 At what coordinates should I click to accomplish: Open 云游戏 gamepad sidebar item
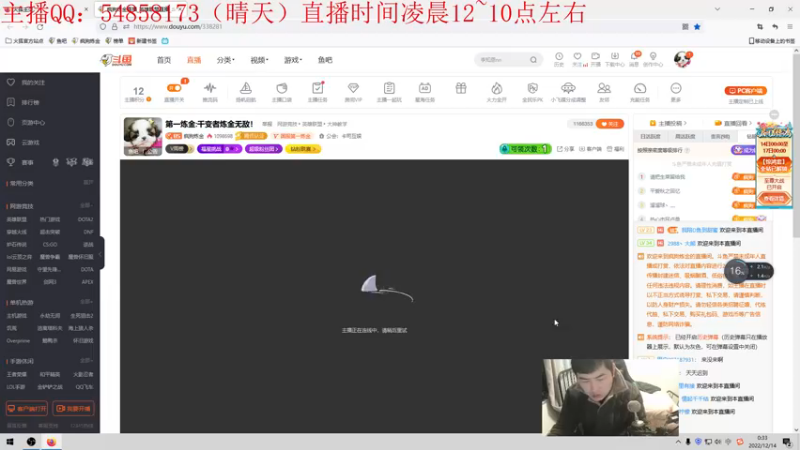tap(24, 142)
